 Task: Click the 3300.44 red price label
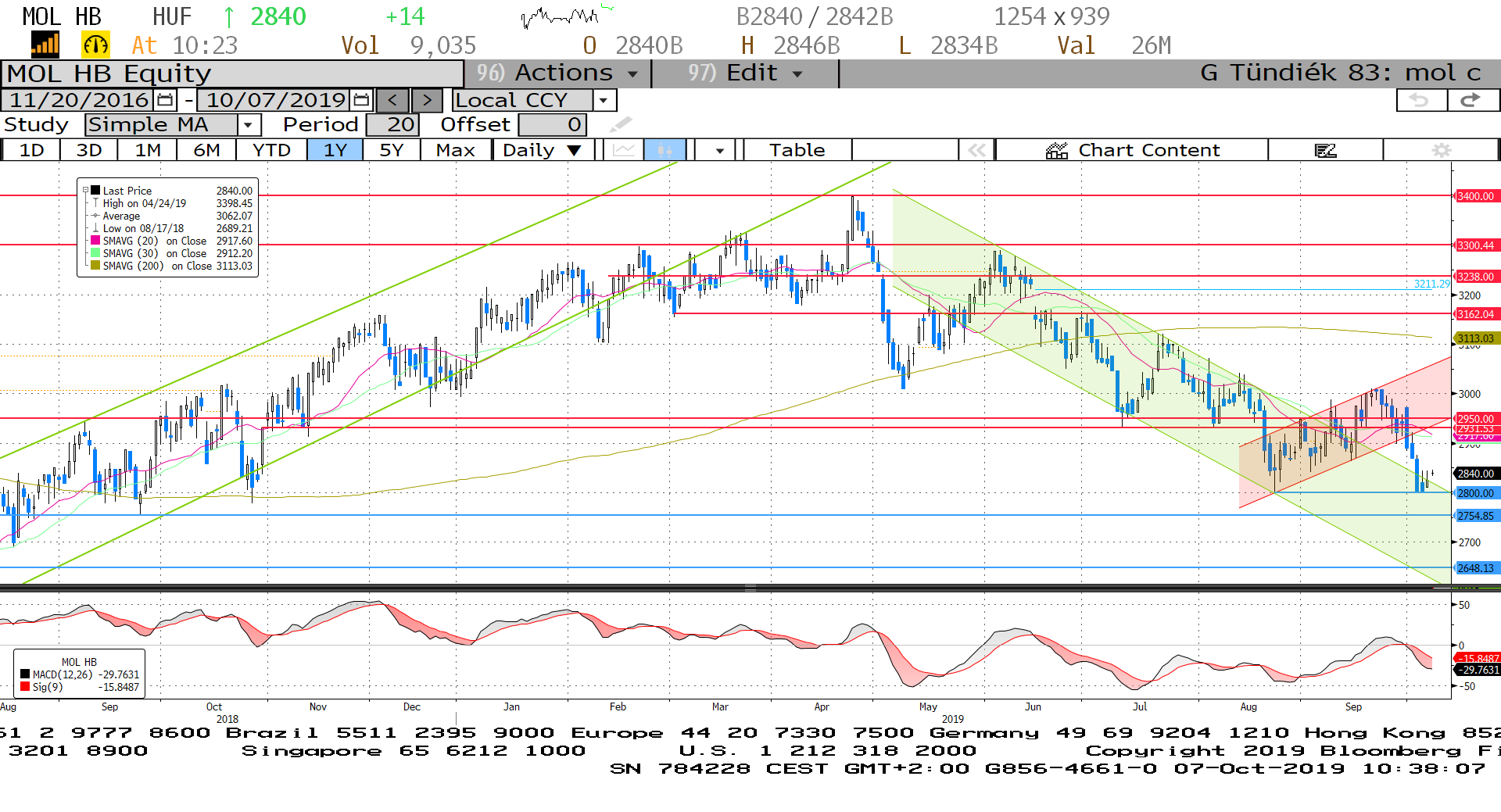(1475, 245)
